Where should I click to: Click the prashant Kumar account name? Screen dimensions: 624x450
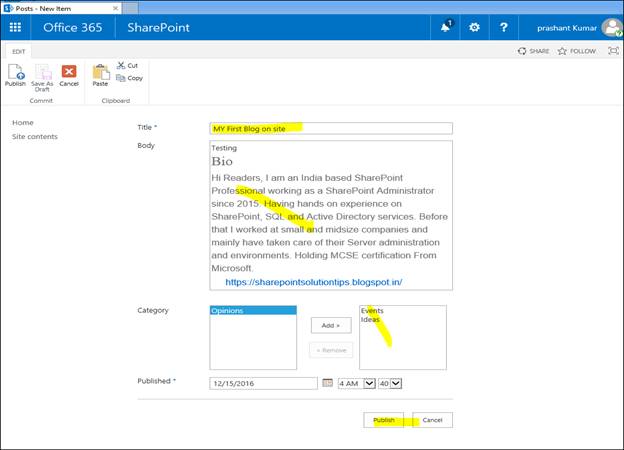point(567,28)
